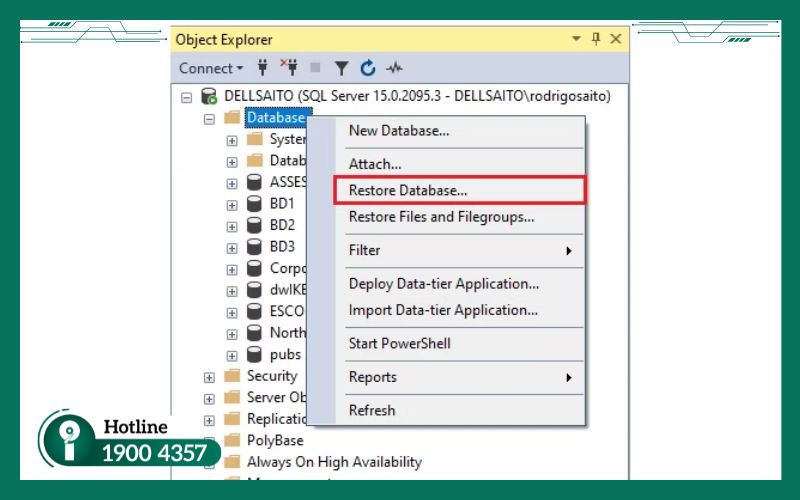
Task: Click the pubs database cylinder icon
Action: coord(254,354)
